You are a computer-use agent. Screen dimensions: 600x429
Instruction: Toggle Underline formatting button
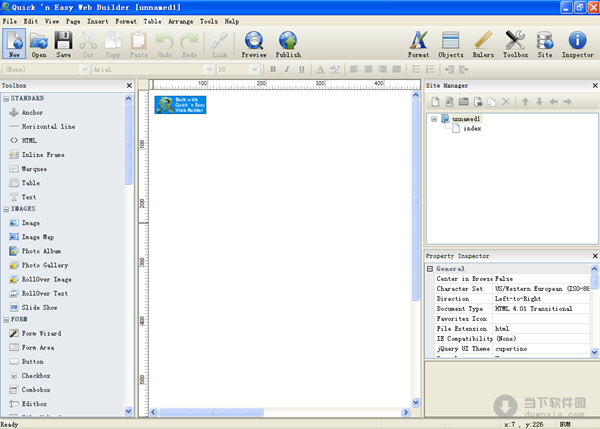pos(302,69)
